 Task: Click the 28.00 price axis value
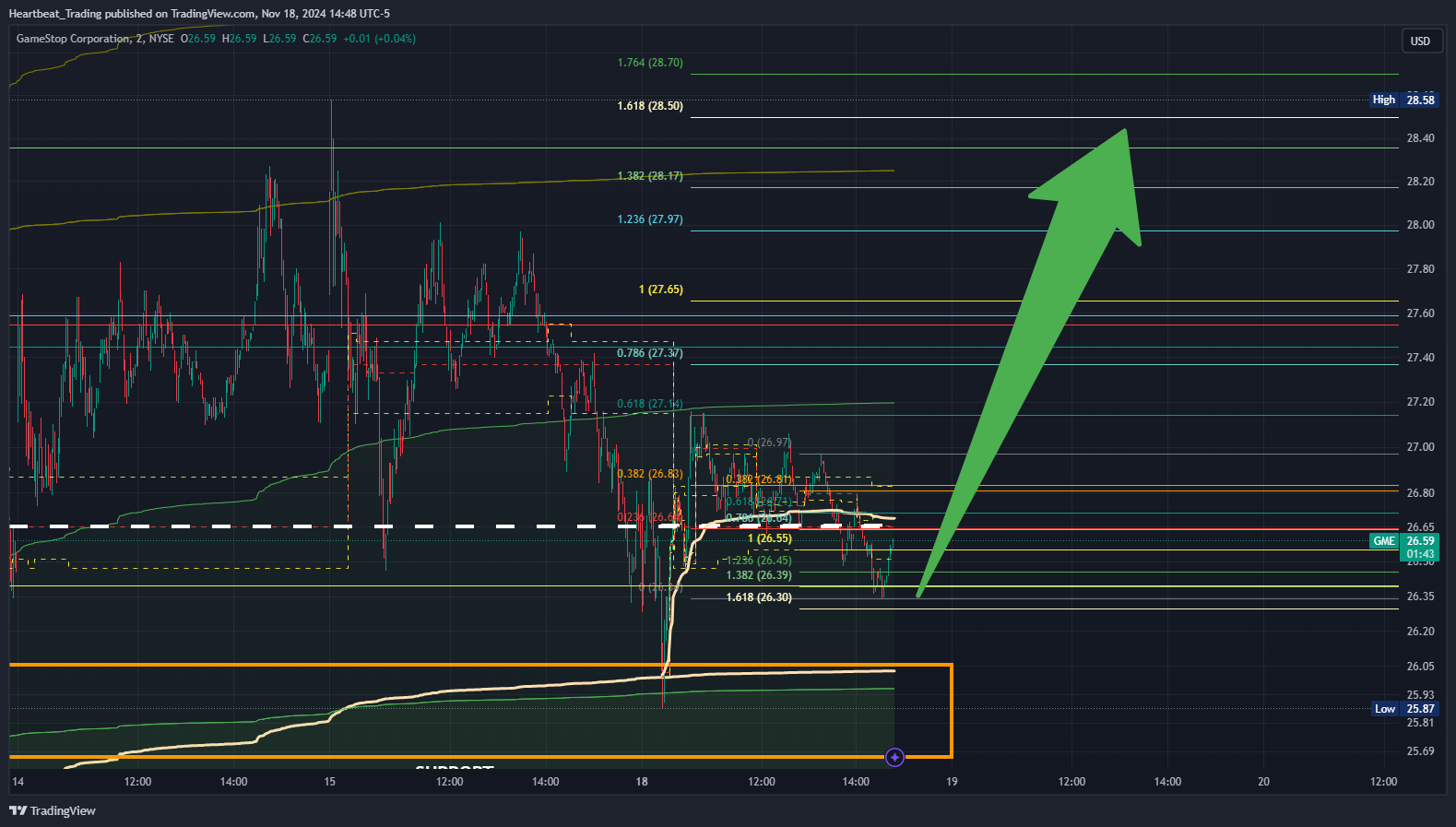(1420, 225)
